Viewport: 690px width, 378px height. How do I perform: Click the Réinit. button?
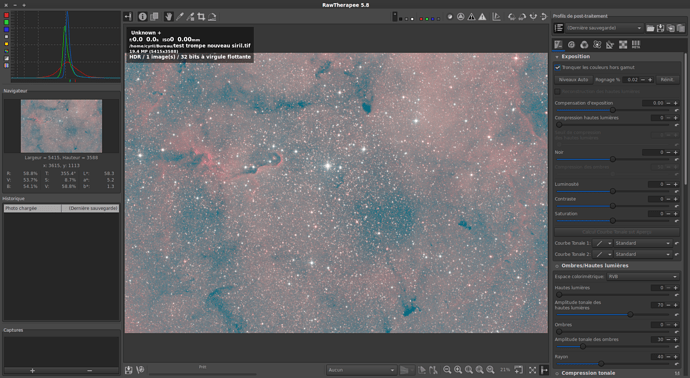667,80
